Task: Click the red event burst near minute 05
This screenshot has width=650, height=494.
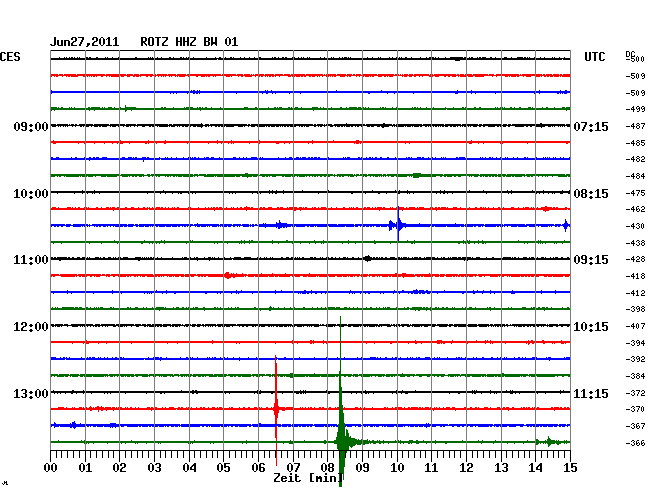Action: pos(229,275)
